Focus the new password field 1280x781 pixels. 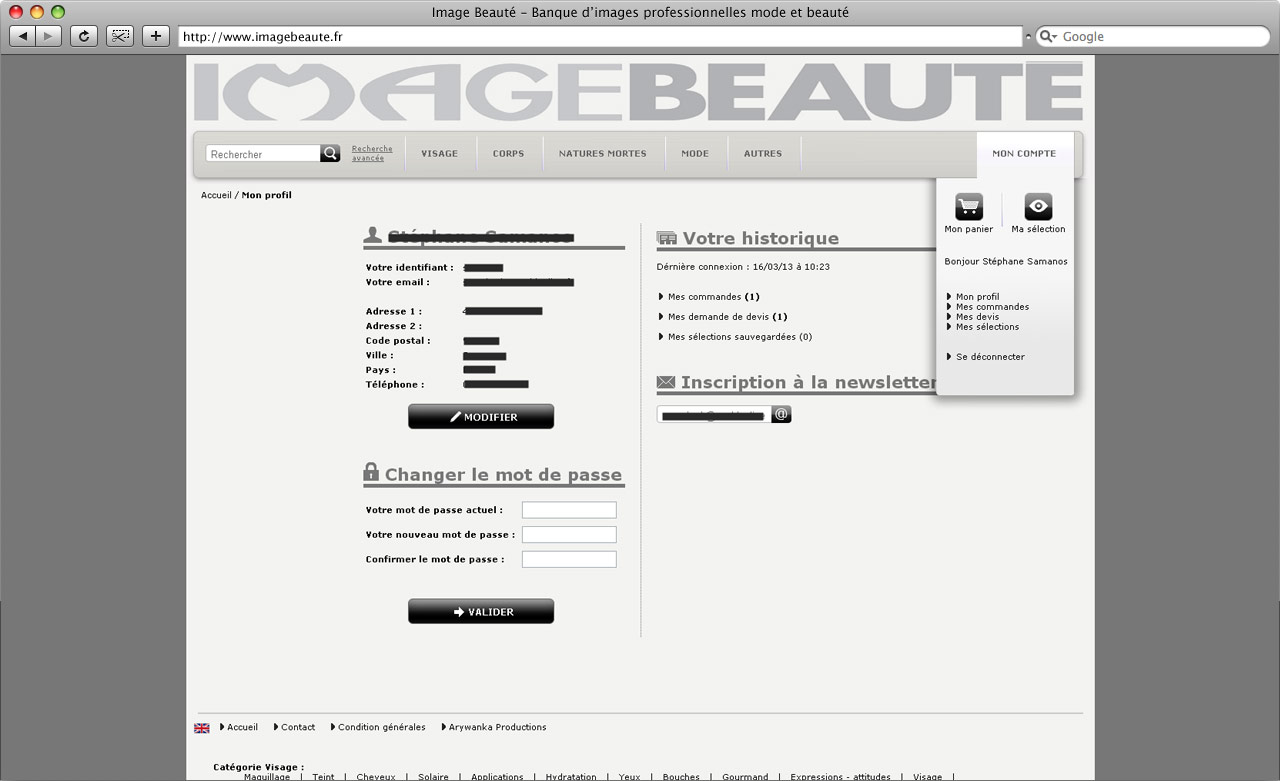[569, 535]
